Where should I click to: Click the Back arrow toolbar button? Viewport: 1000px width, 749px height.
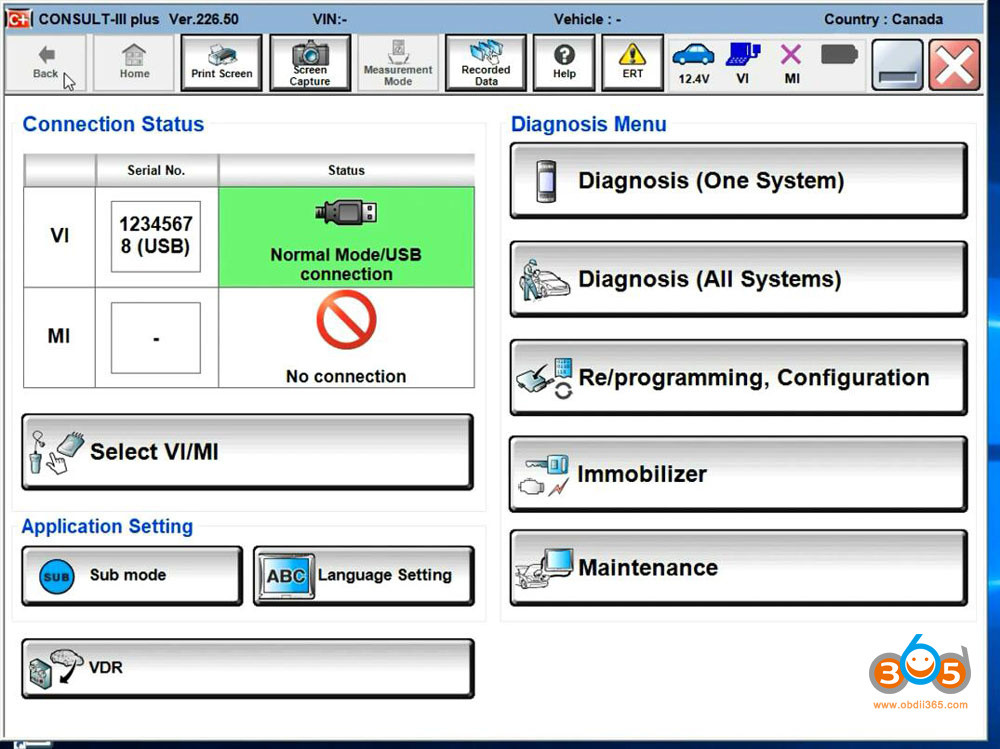46,63
